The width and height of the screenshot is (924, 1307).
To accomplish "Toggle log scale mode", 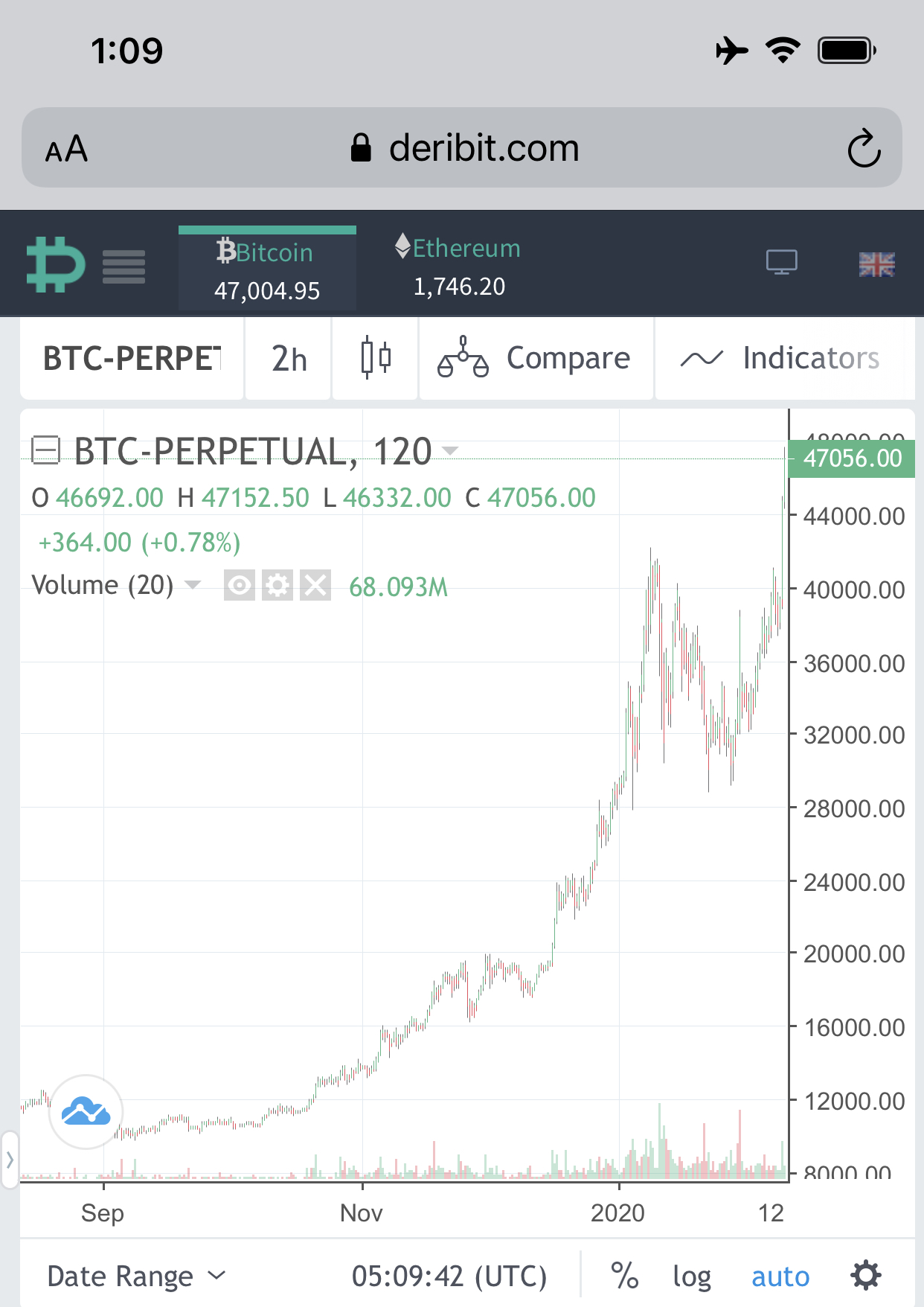I will click(691, 1276).
